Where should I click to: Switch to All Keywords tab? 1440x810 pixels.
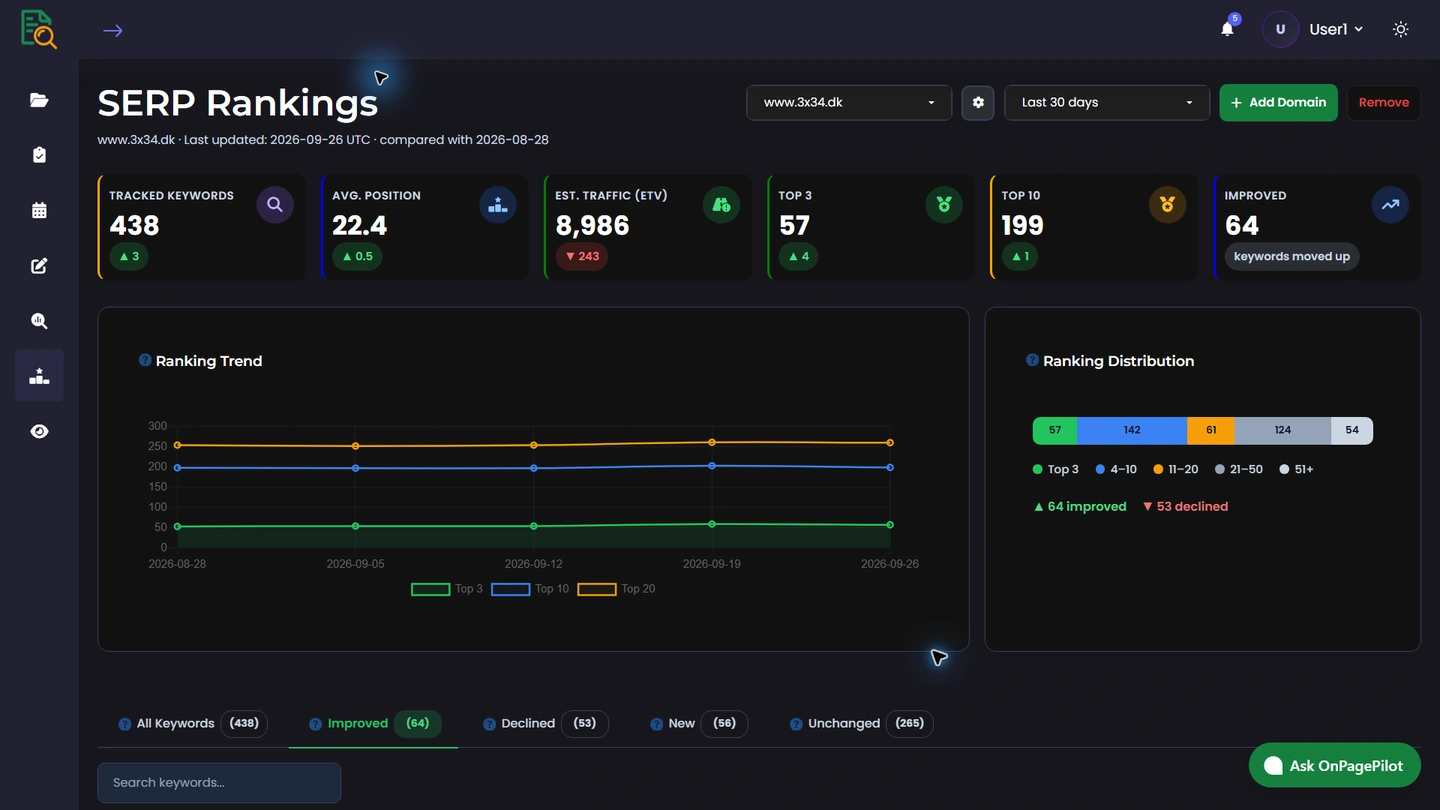click(x=192, y=723)
